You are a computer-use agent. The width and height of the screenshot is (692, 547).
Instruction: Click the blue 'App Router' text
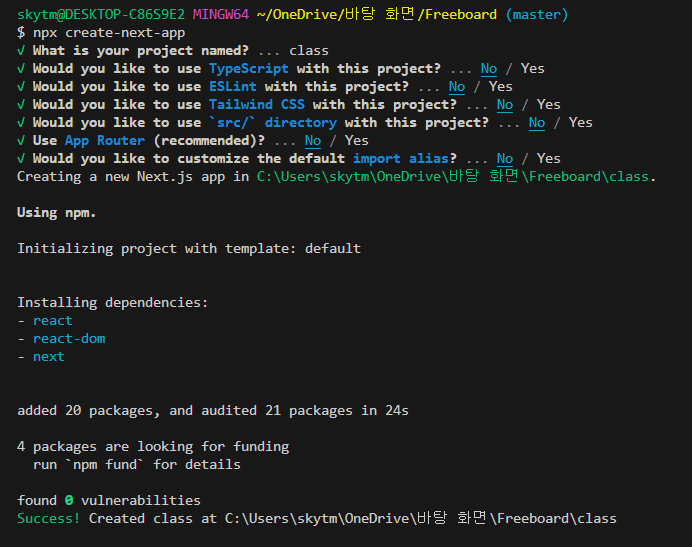tap(105, 141)
